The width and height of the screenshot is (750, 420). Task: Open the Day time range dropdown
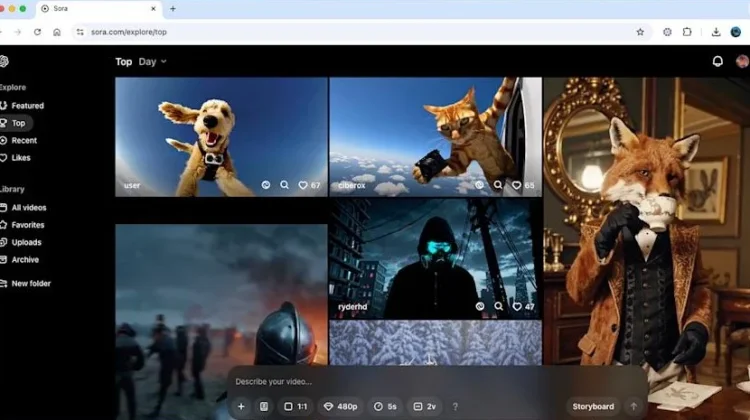(153, 62)
